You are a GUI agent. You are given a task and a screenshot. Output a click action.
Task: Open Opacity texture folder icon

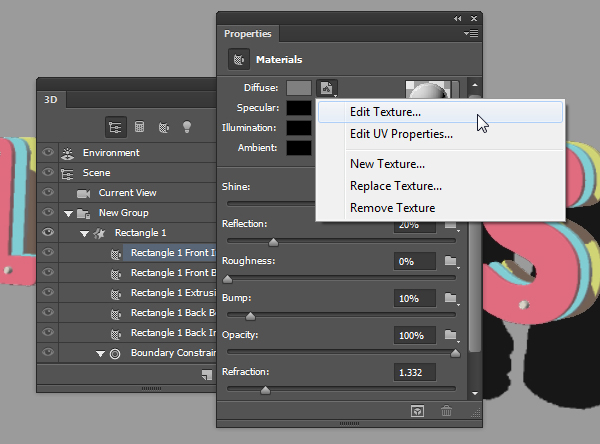click(x=451, y=335)
